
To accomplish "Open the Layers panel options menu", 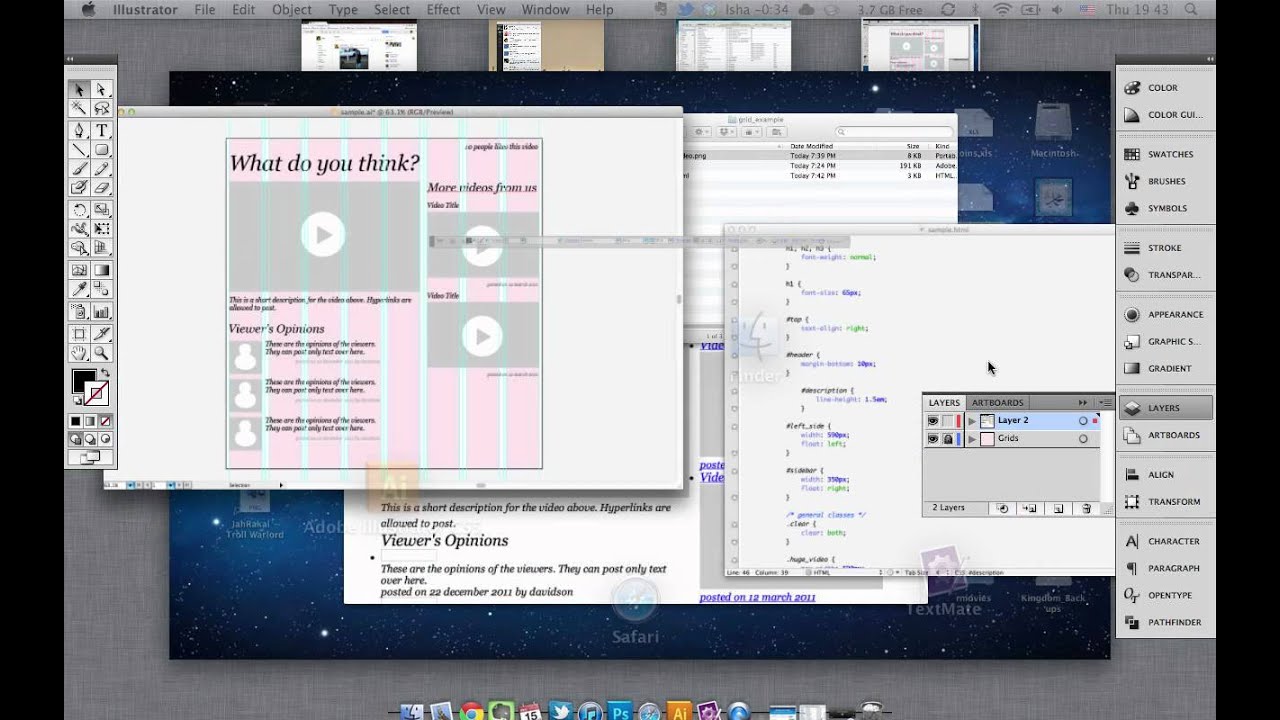I will click(1106, 403).
